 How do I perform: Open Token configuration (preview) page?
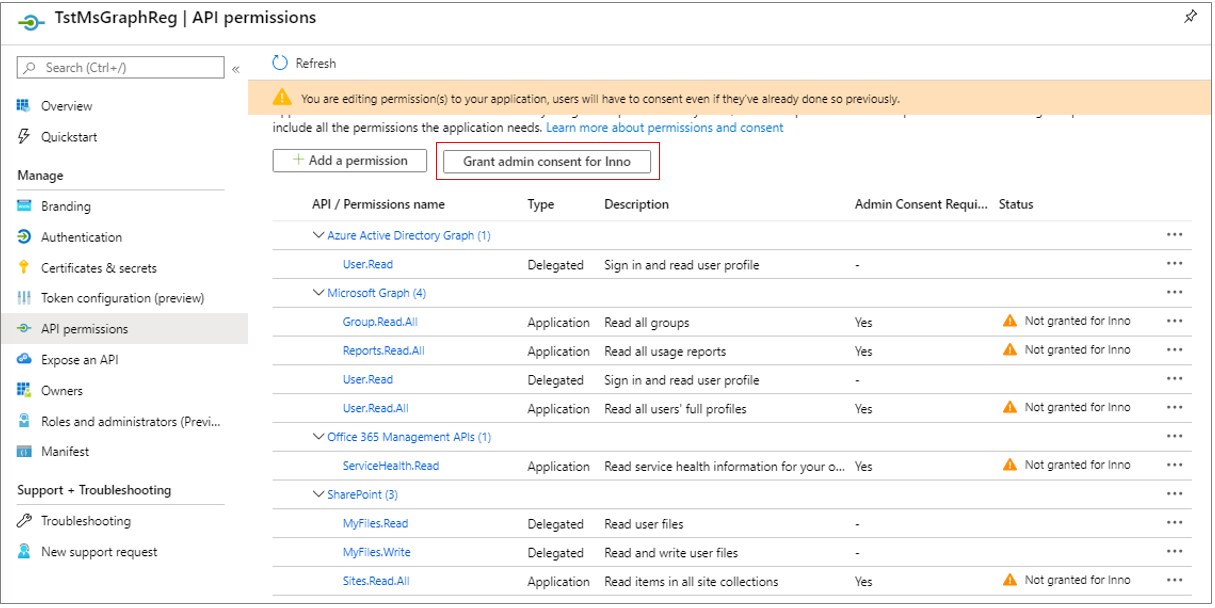pyautogui.click(x=124, y=298)
